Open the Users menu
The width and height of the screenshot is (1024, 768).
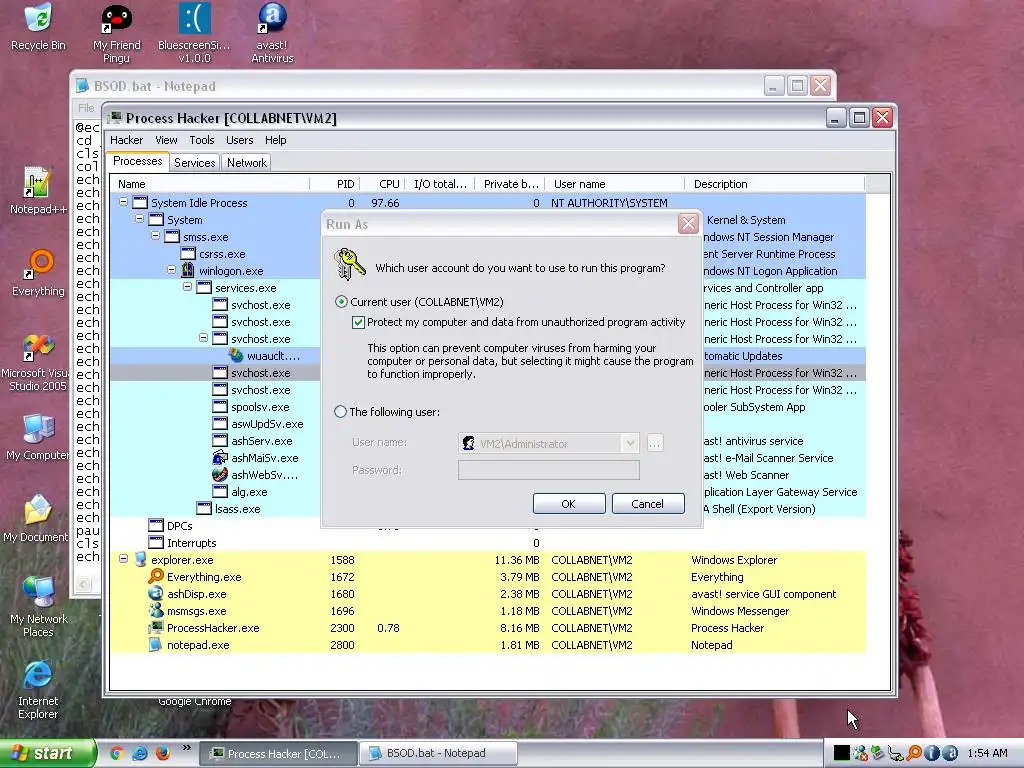[x=240, y=140]
